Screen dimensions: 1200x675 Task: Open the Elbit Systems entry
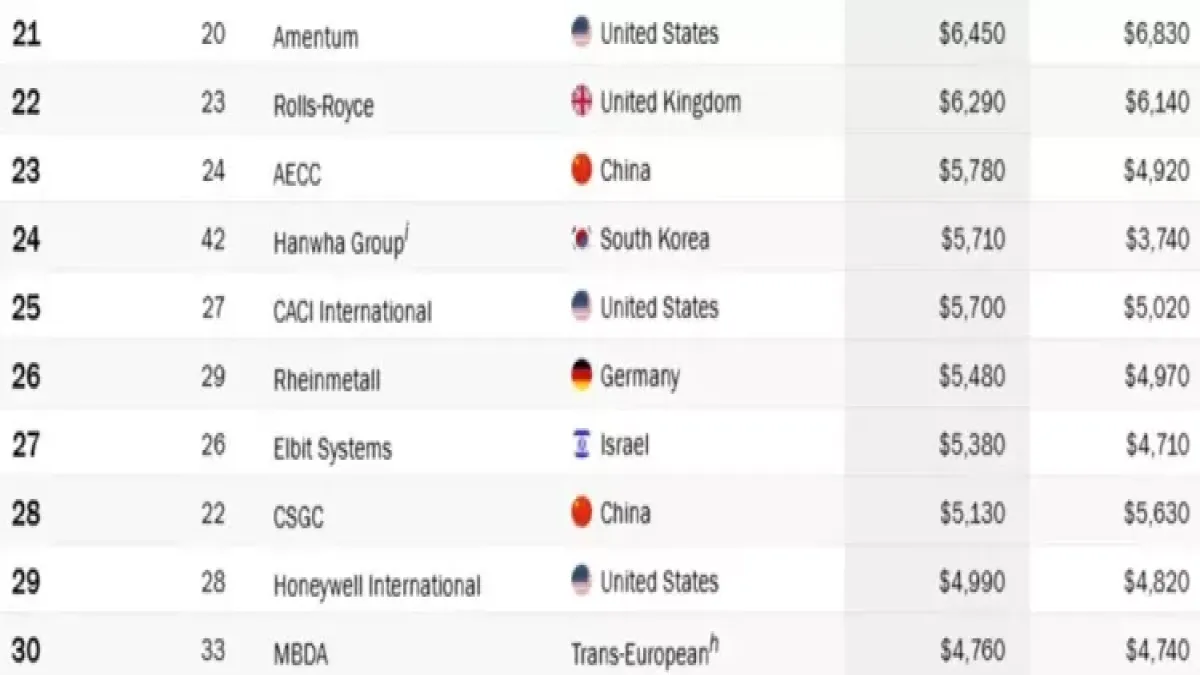pyautogui.click(x=332, y=449)
